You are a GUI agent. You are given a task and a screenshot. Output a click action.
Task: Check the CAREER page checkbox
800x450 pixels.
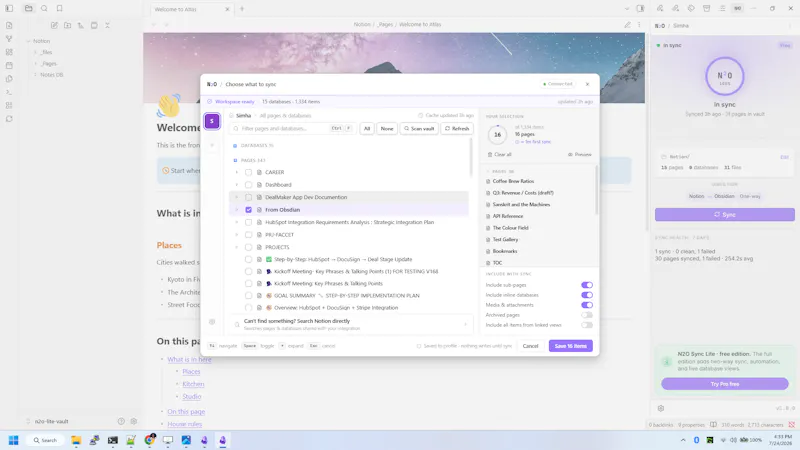coord(248,172)
